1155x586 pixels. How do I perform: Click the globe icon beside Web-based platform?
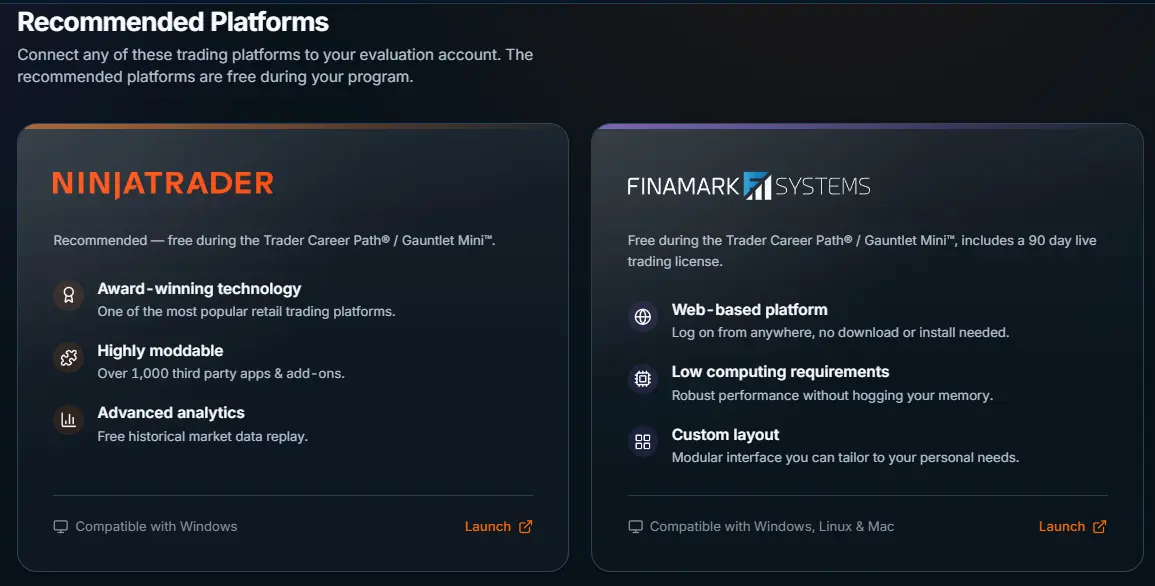click(642, 317)
